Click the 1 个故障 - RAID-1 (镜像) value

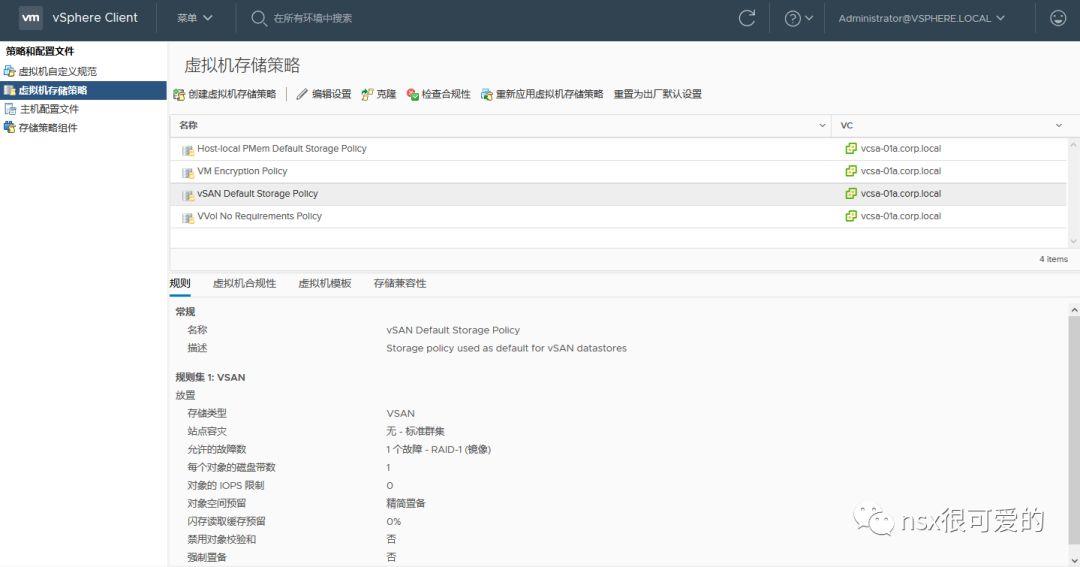tap(438, 449)
